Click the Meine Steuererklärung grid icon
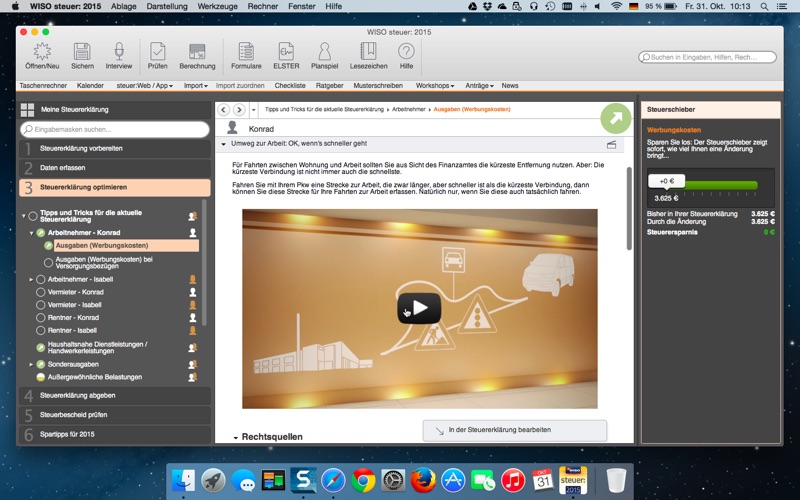This screenshot has height=500, width=800. click(28, 110)
